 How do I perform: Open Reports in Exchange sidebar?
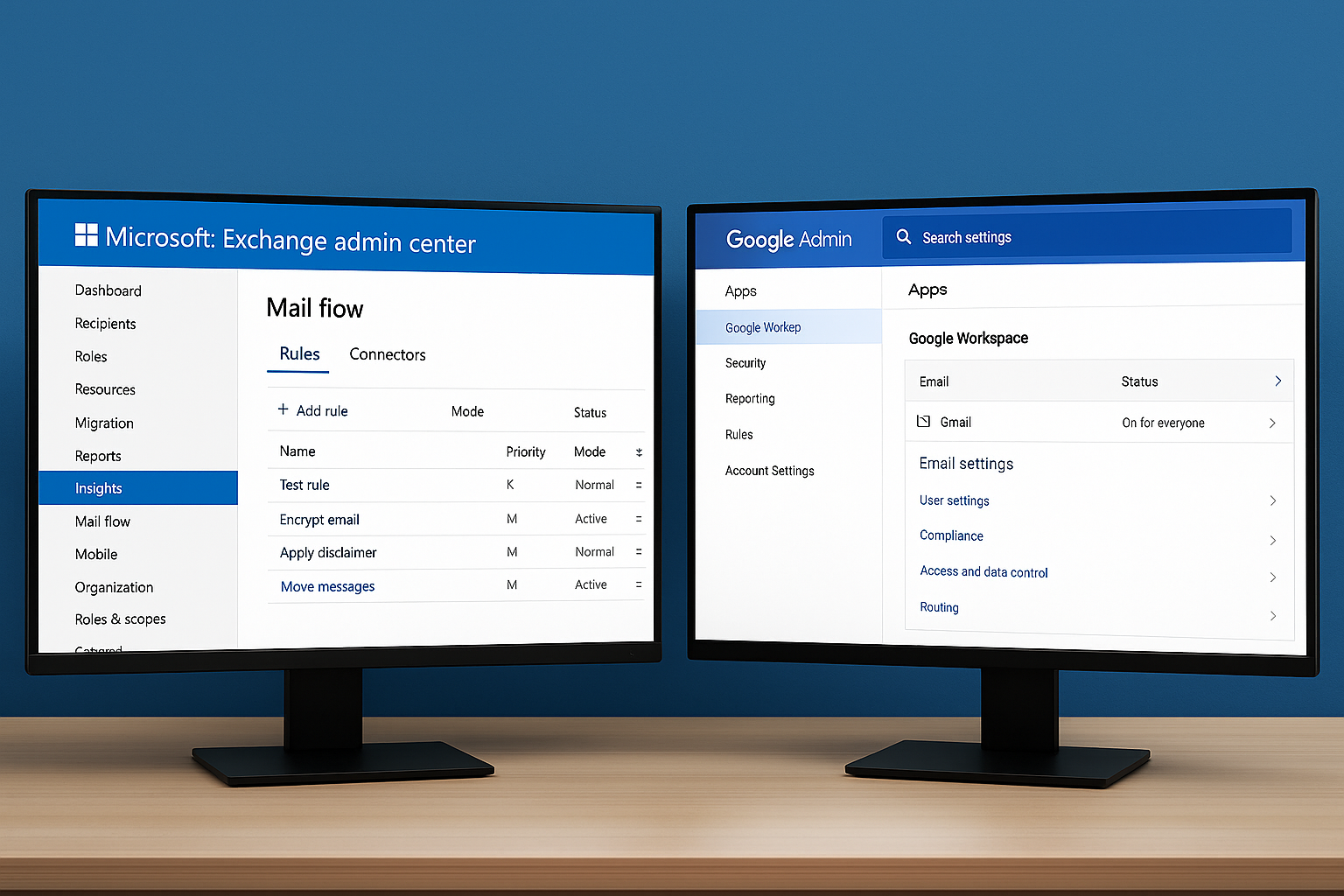98,456
